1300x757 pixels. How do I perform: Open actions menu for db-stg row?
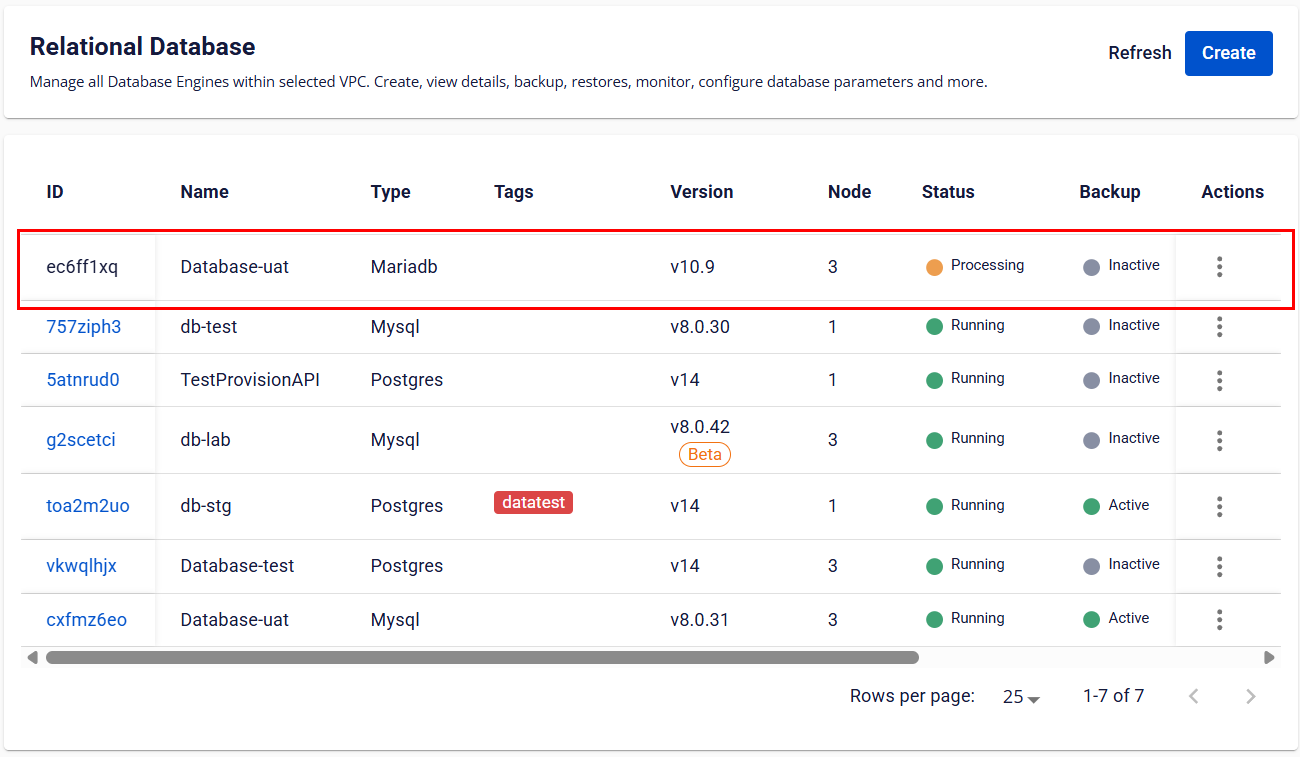point(1219,506)
